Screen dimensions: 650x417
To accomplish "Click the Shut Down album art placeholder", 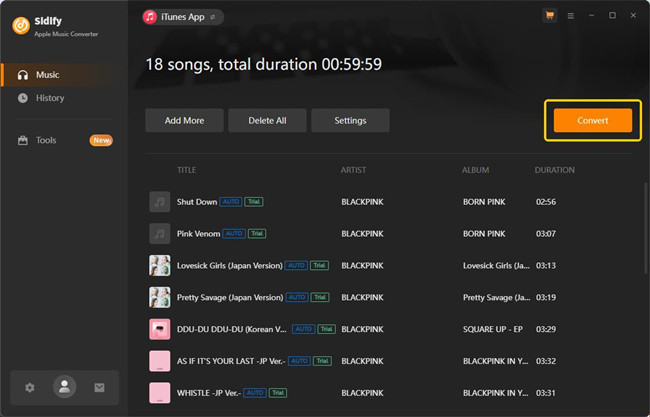I will (160, 202).
